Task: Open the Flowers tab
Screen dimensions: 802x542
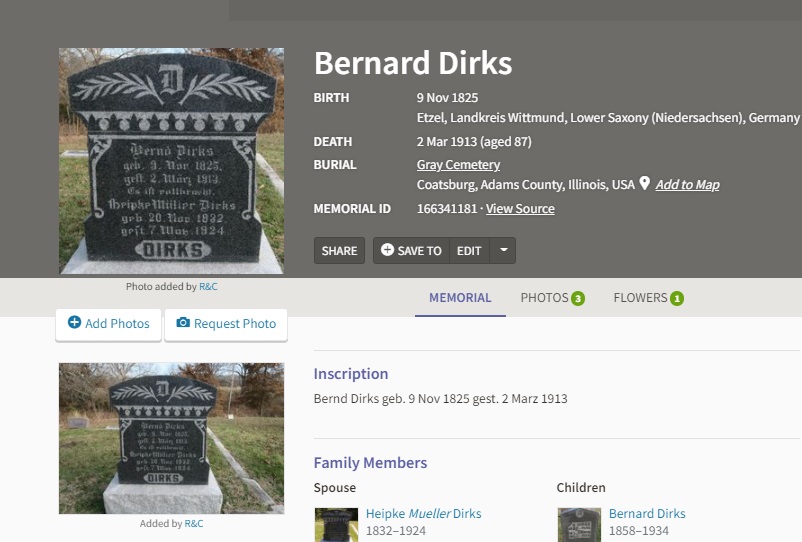Action: (648, 298)
